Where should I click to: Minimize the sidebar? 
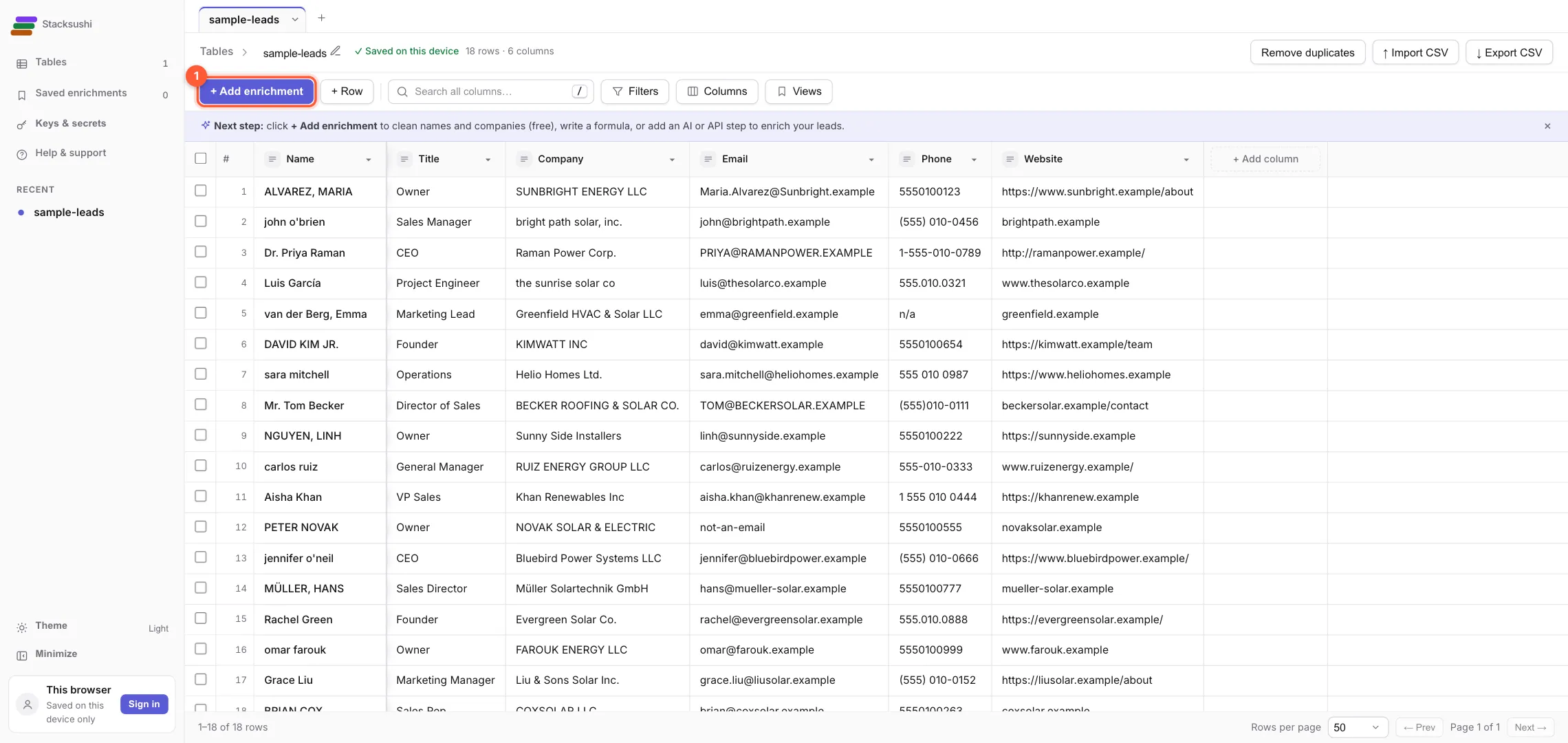point(92,654)
